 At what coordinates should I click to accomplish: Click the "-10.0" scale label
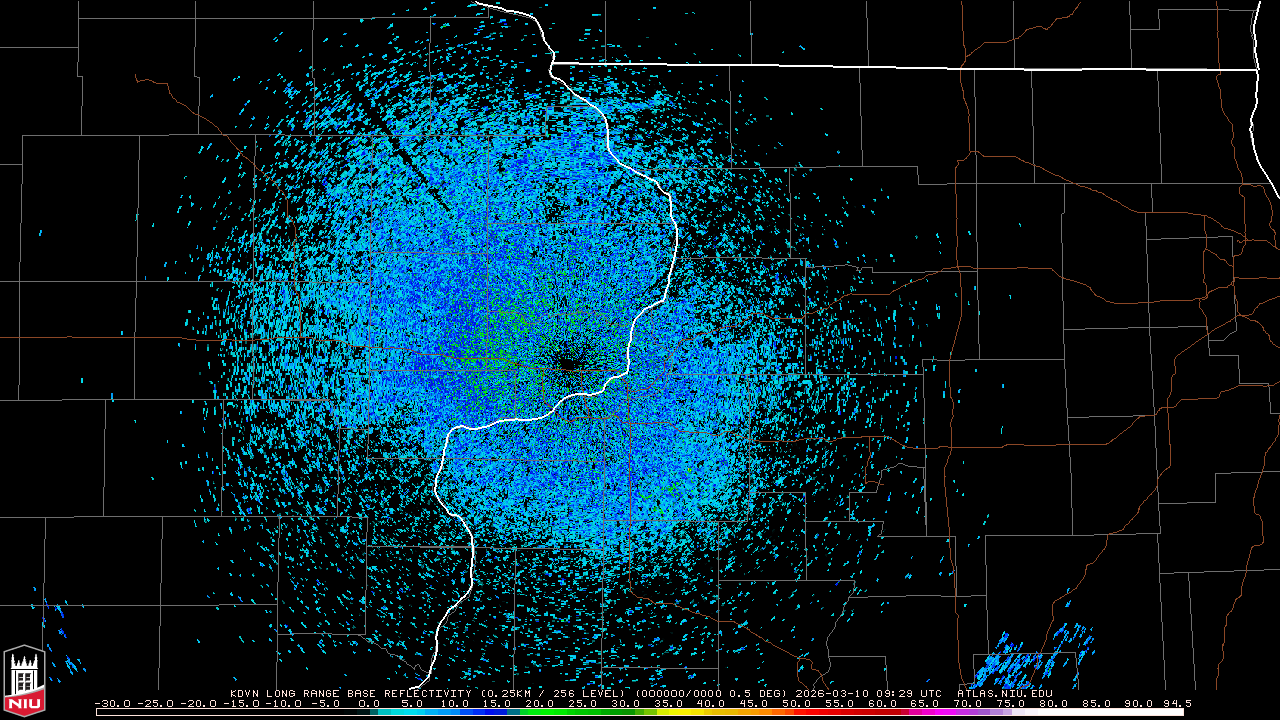[284, 703]
